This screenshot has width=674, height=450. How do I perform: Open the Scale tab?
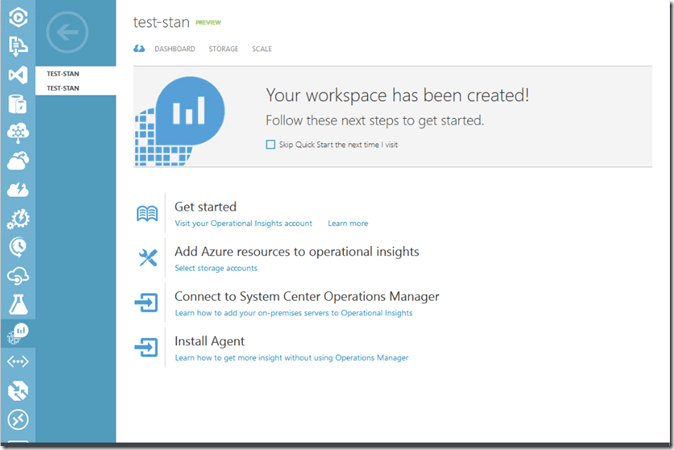pyautogui.click(x=261, y=49)
